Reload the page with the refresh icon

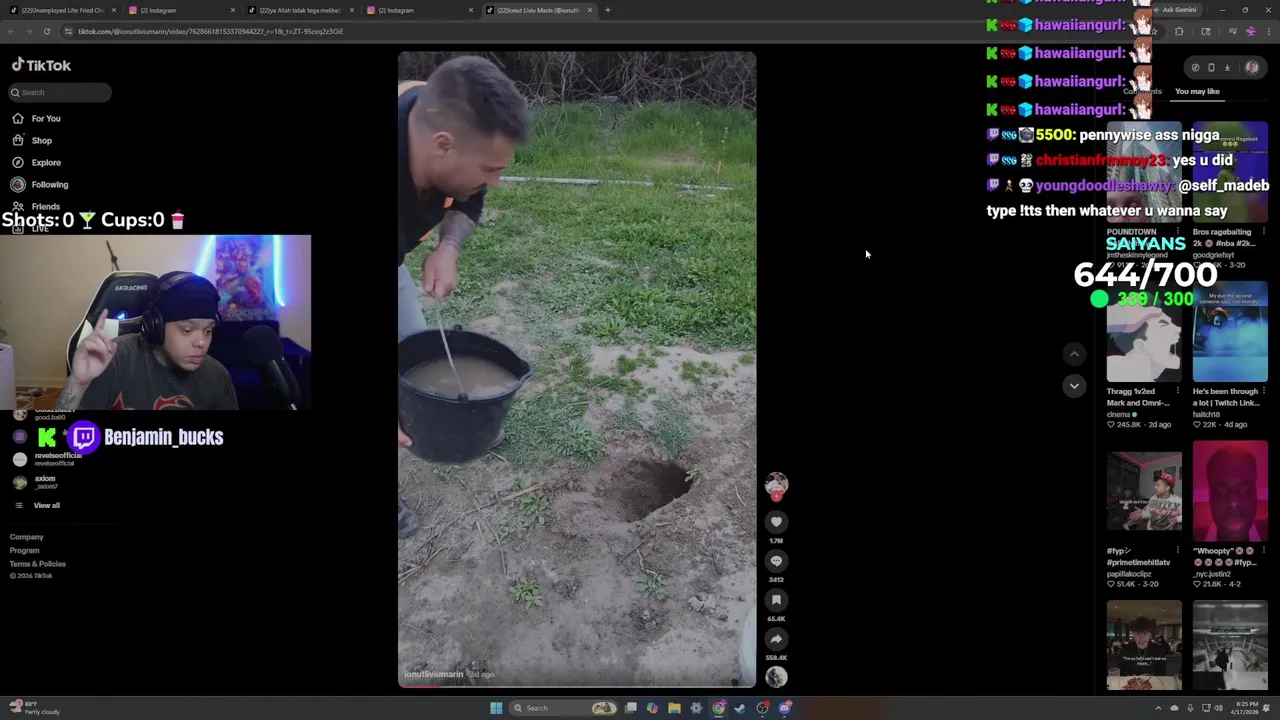(x=46, y=31)
